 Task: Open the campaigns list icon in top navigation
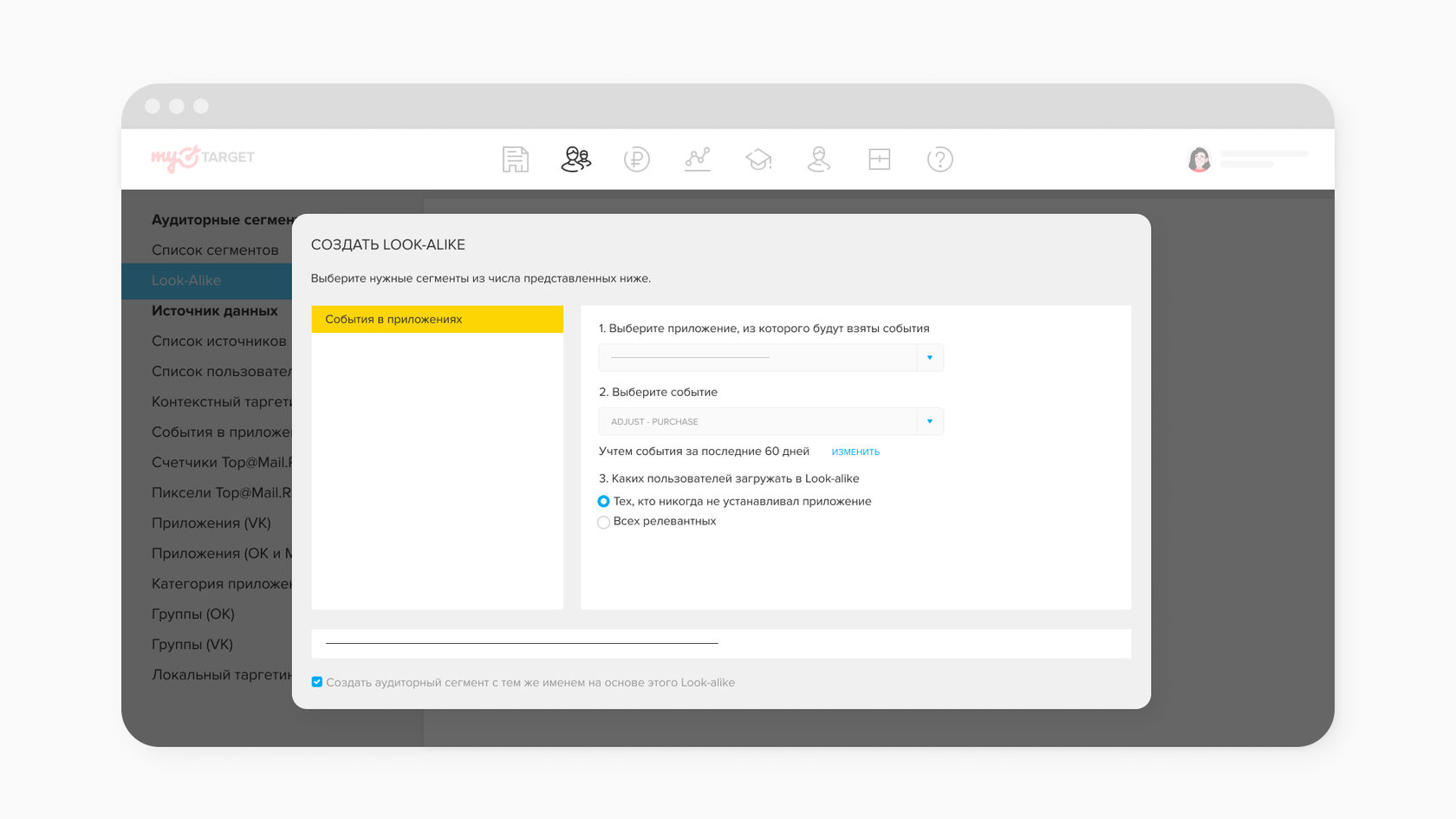point(515,159)
